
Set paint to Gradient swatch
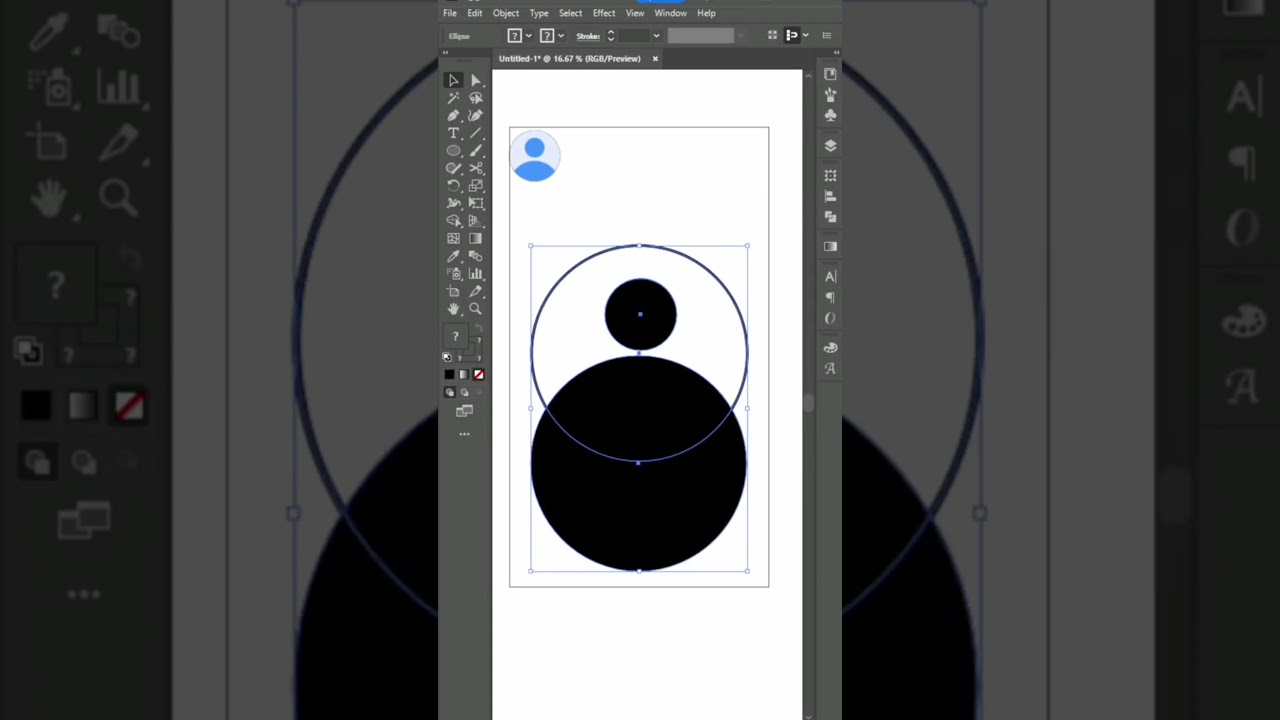(464, 375)
